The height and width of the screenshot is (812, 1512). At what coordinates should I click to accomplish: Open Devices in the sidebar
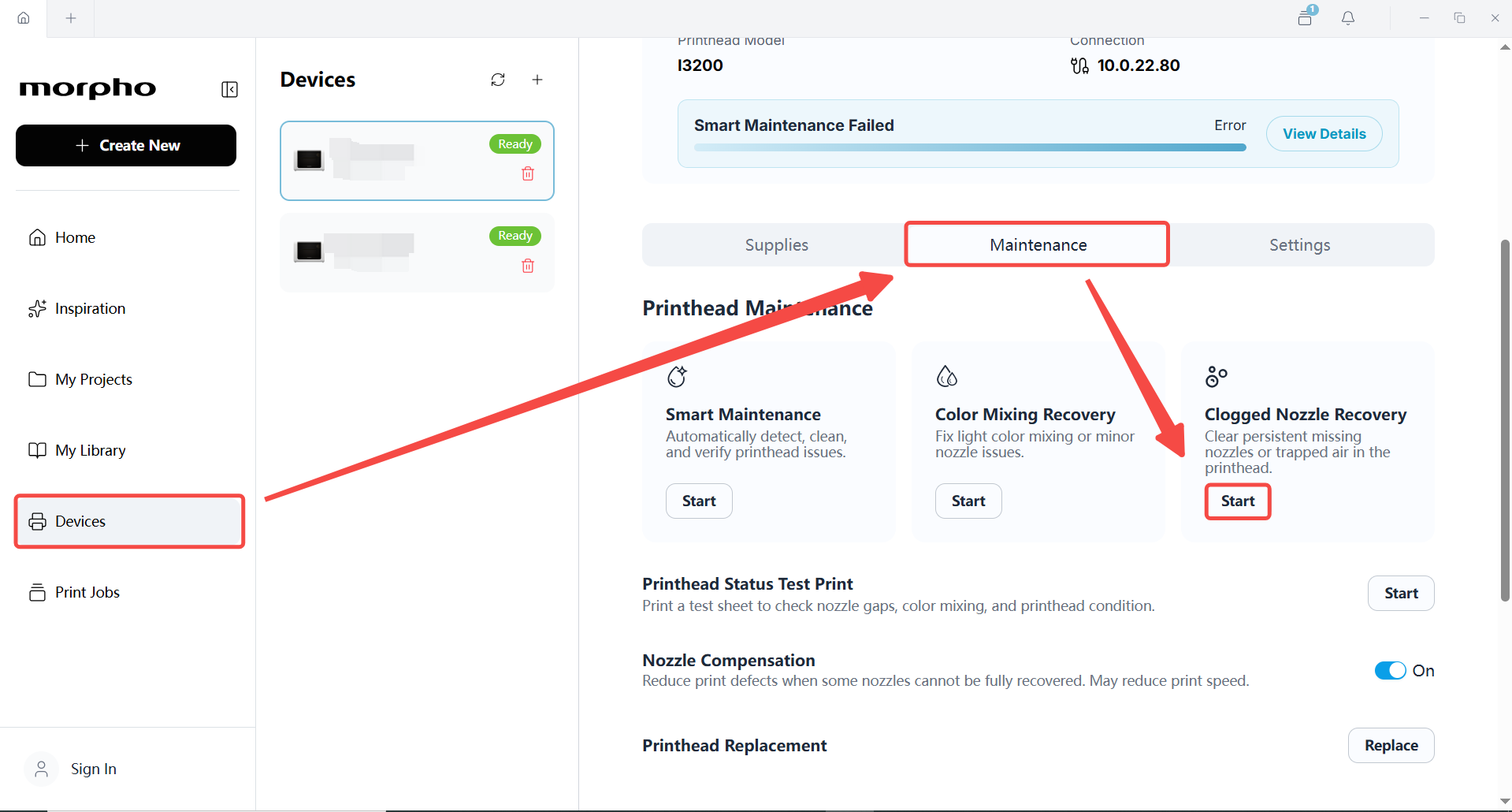tap(129, 521)
